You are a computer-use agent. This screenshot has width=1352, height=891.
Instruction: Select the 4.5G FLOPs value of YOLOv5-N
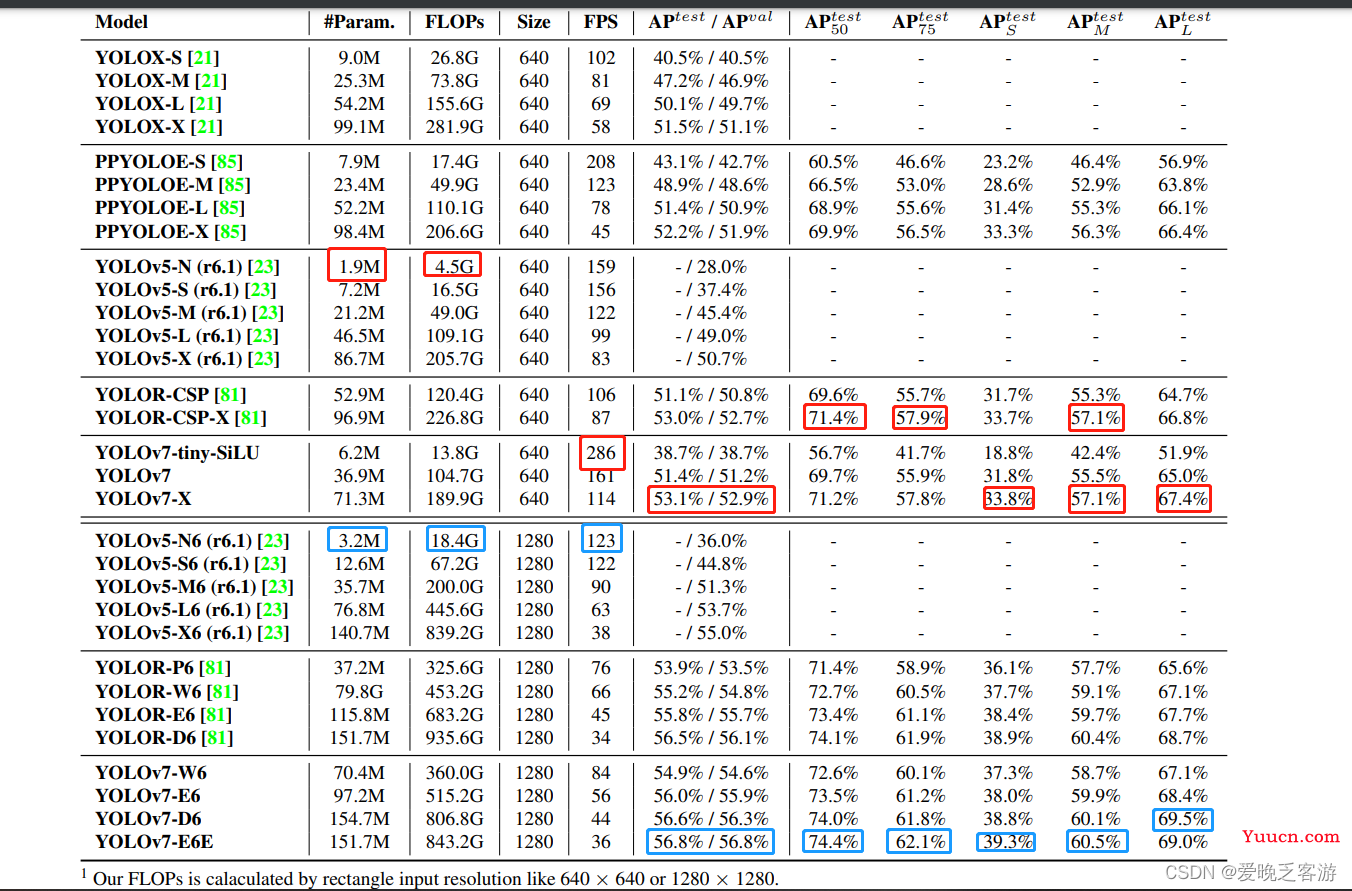coord(452,266)
